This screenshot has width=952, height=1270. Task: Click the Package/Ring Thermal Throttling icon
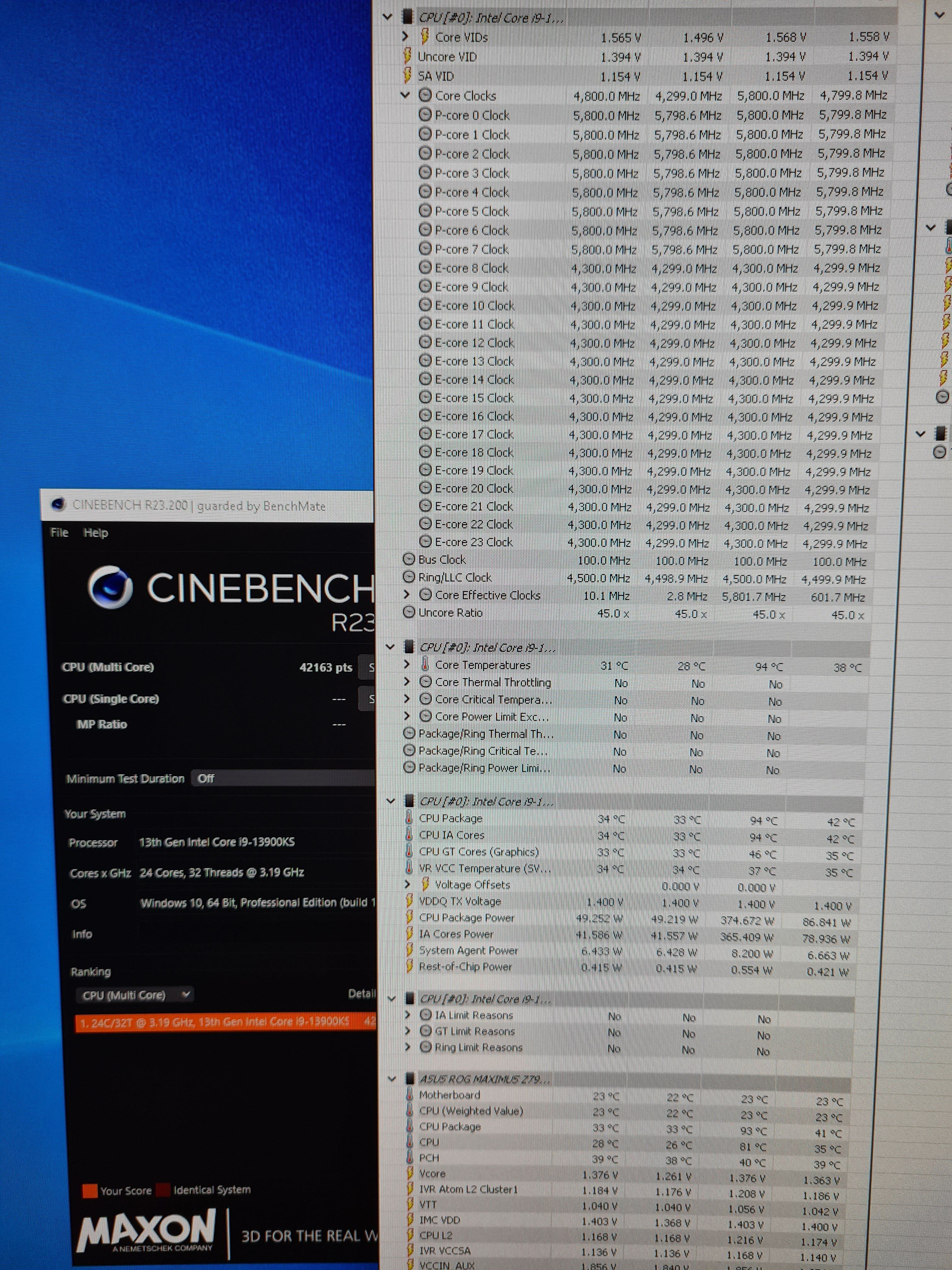pyautogui.click(x=409, y=733)
